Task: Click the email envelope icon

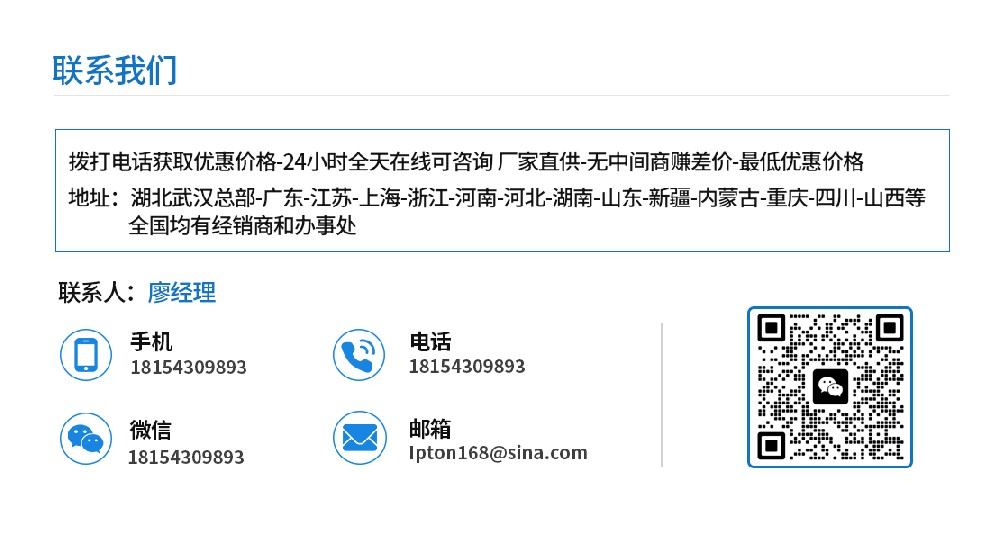Action: point(360,438)
